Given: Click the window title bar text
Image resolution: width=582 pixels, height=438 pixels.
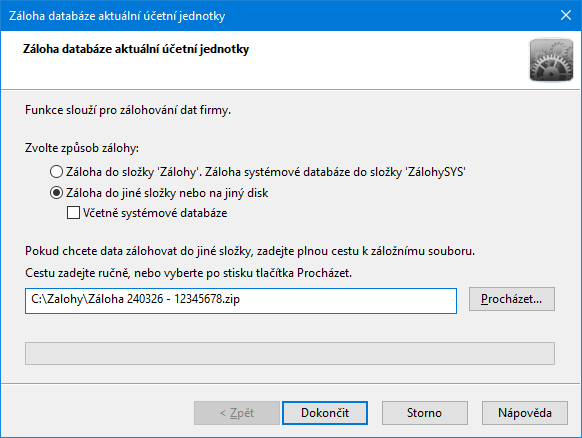Looking at the screenshot, I should coord(117,16).
